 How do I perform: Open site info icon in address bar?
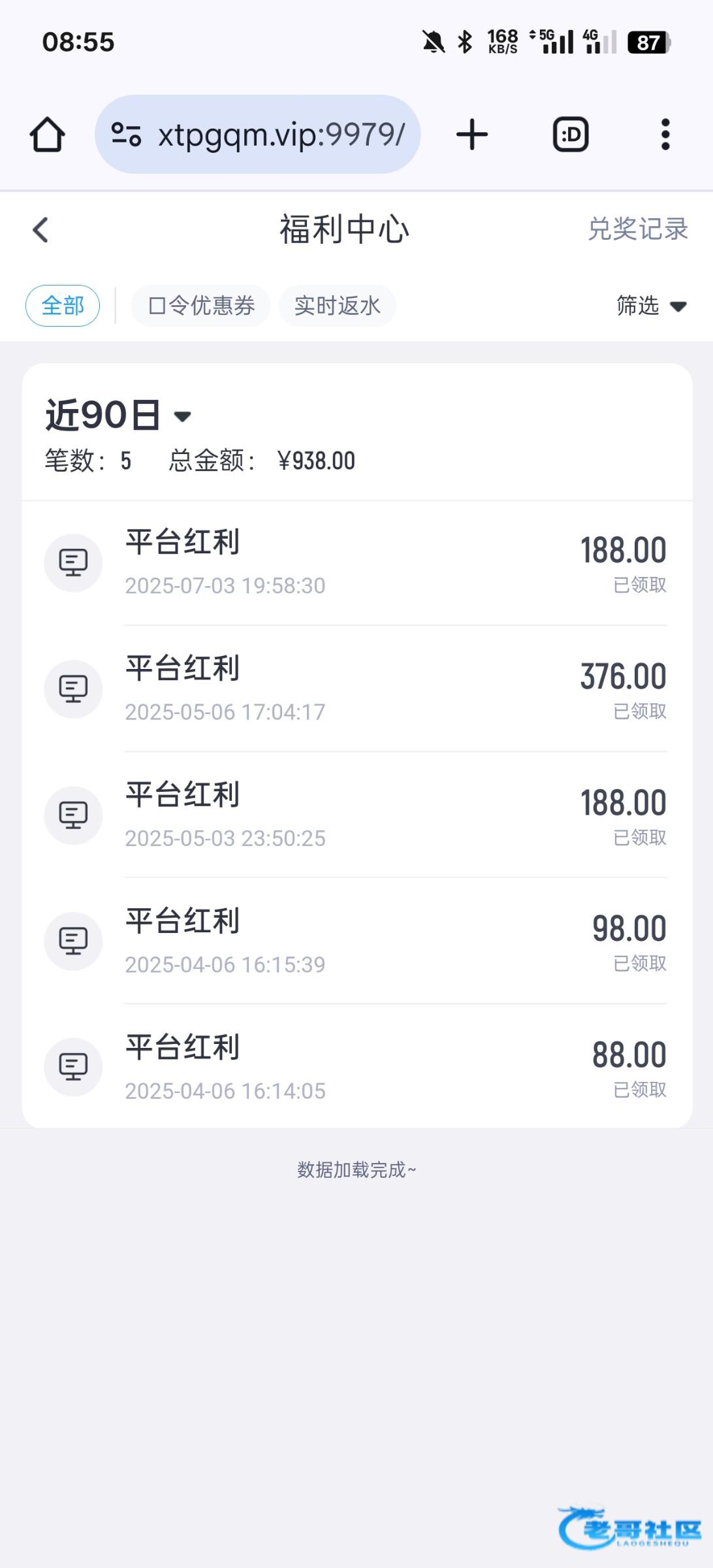tap(126, 135)
